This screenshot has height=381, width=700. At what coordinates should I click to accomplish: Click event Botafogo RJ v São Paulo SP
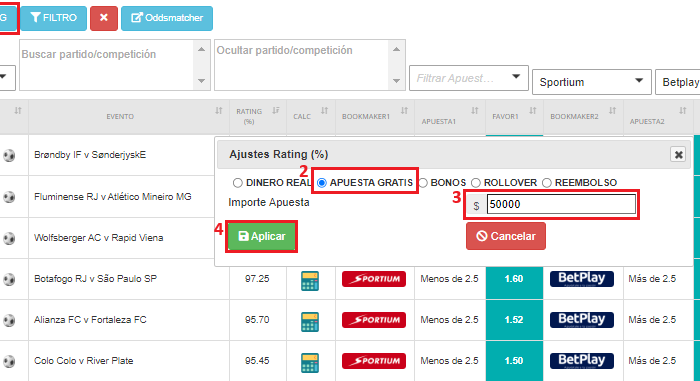[96, 279]
